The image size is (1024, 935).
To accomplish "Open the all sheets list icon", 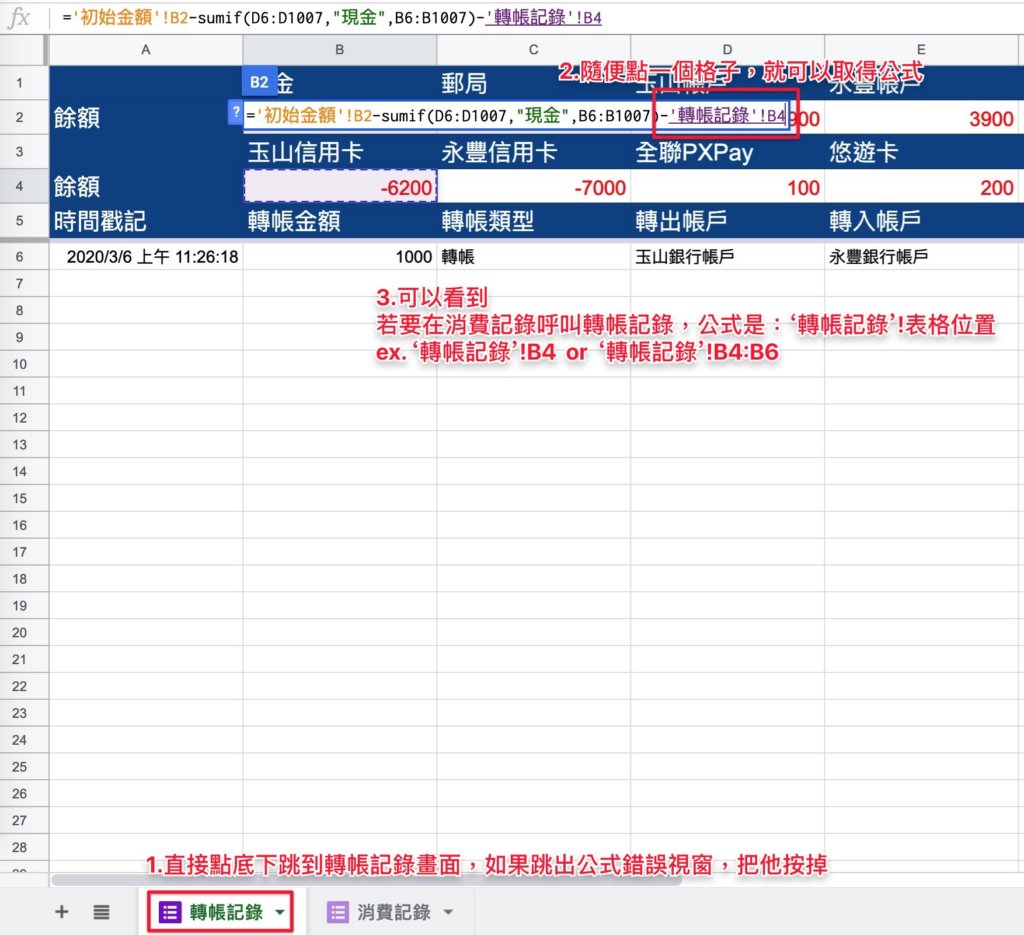I will pyautogui.click(x=101, y=911).
